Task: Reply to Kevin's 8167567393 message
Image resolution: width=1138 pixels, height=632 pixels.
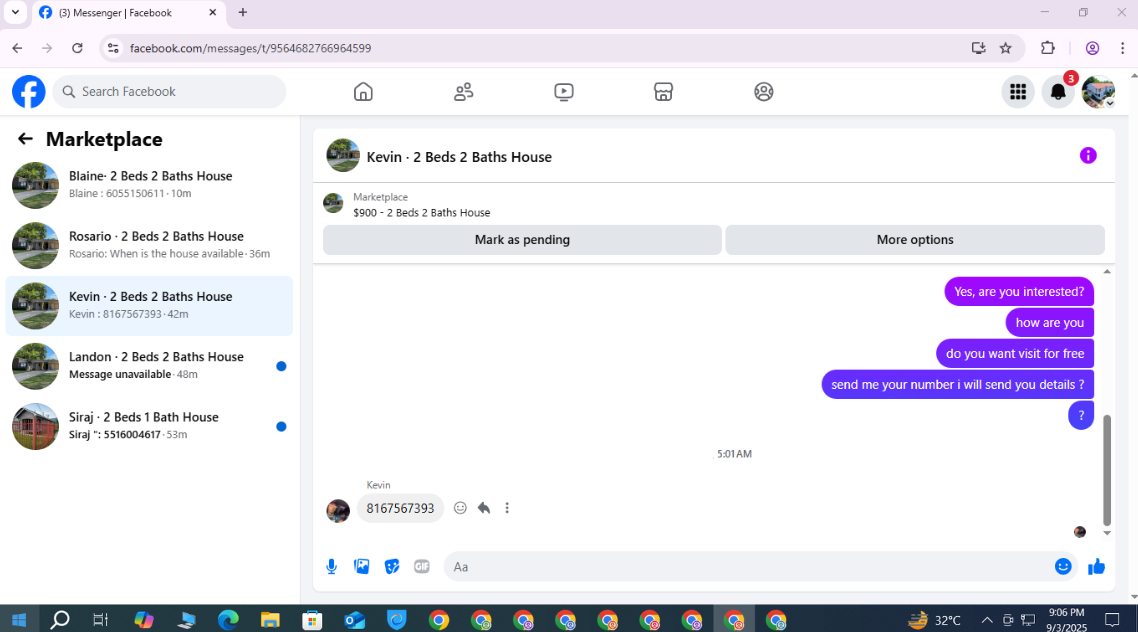Action: click(x=484, y=508)
